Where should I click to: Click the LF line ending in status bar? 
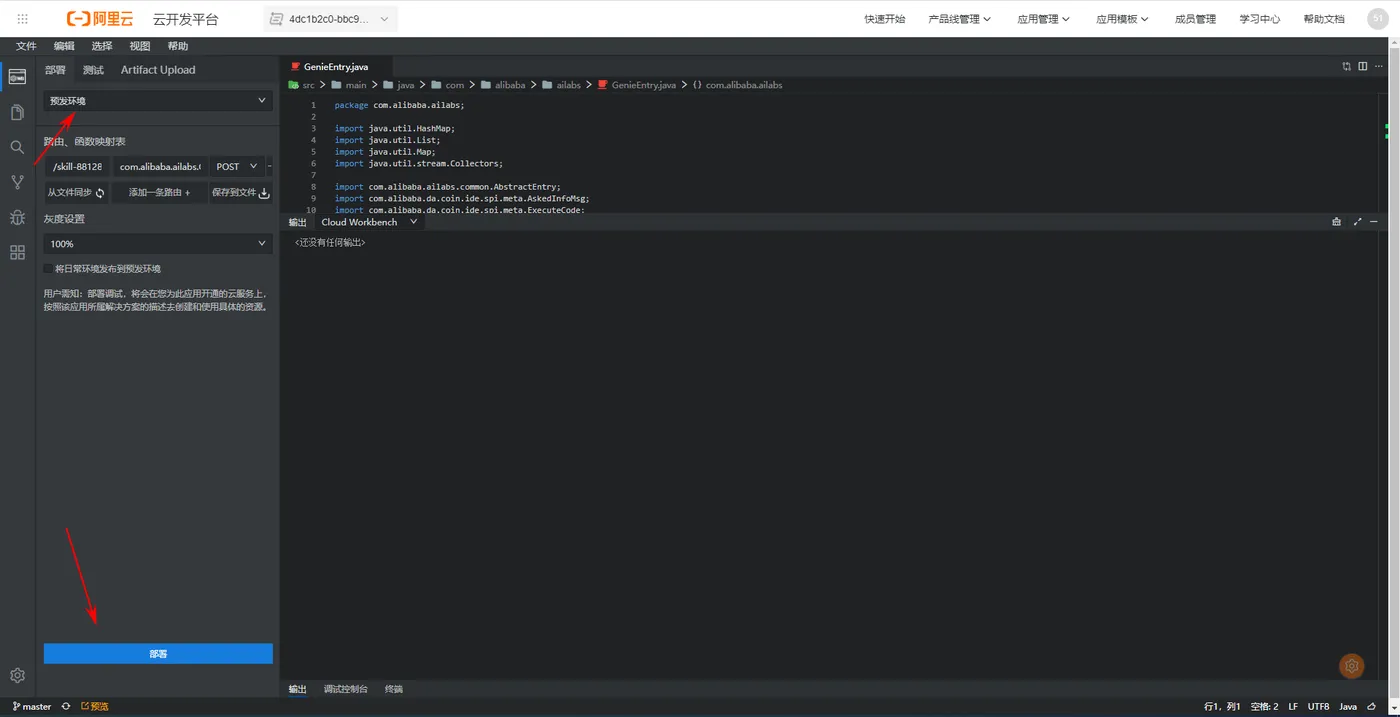pos(1293,706)
